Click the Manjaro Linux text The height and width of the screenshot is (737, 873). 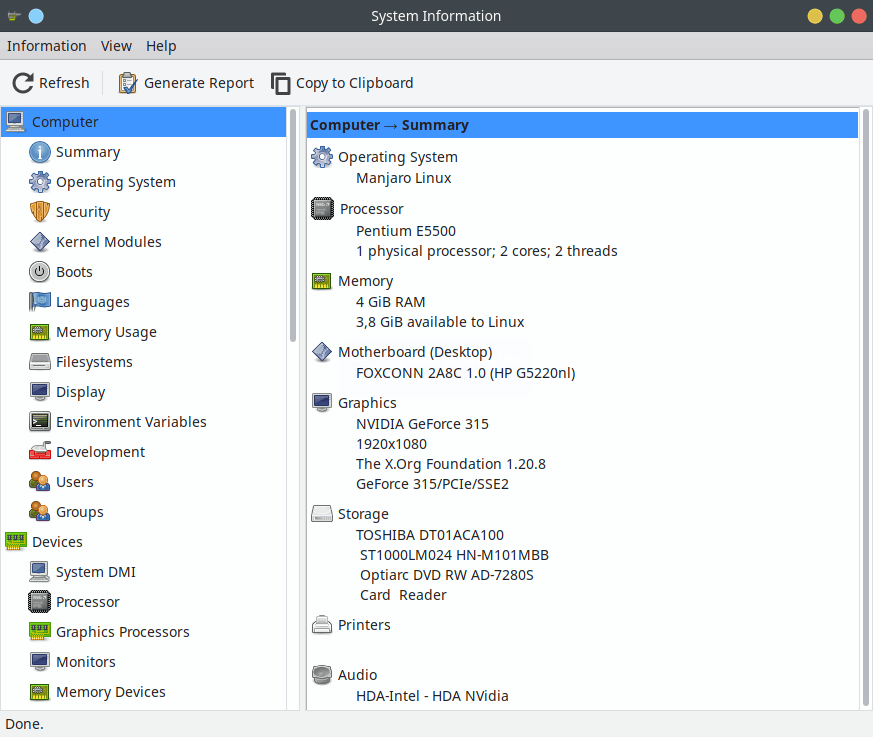tap(404, 178)
